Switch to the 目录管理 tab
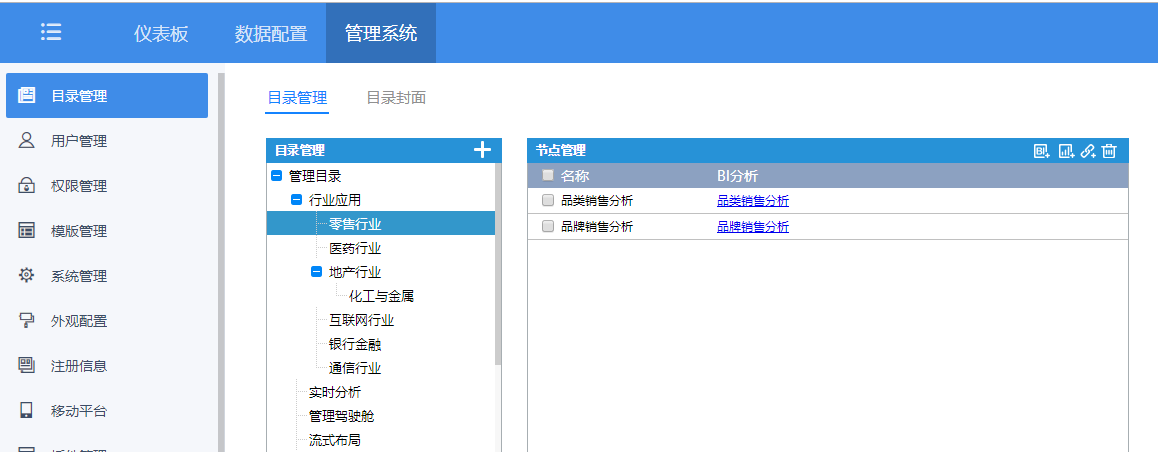 click(x=297, y=97)
